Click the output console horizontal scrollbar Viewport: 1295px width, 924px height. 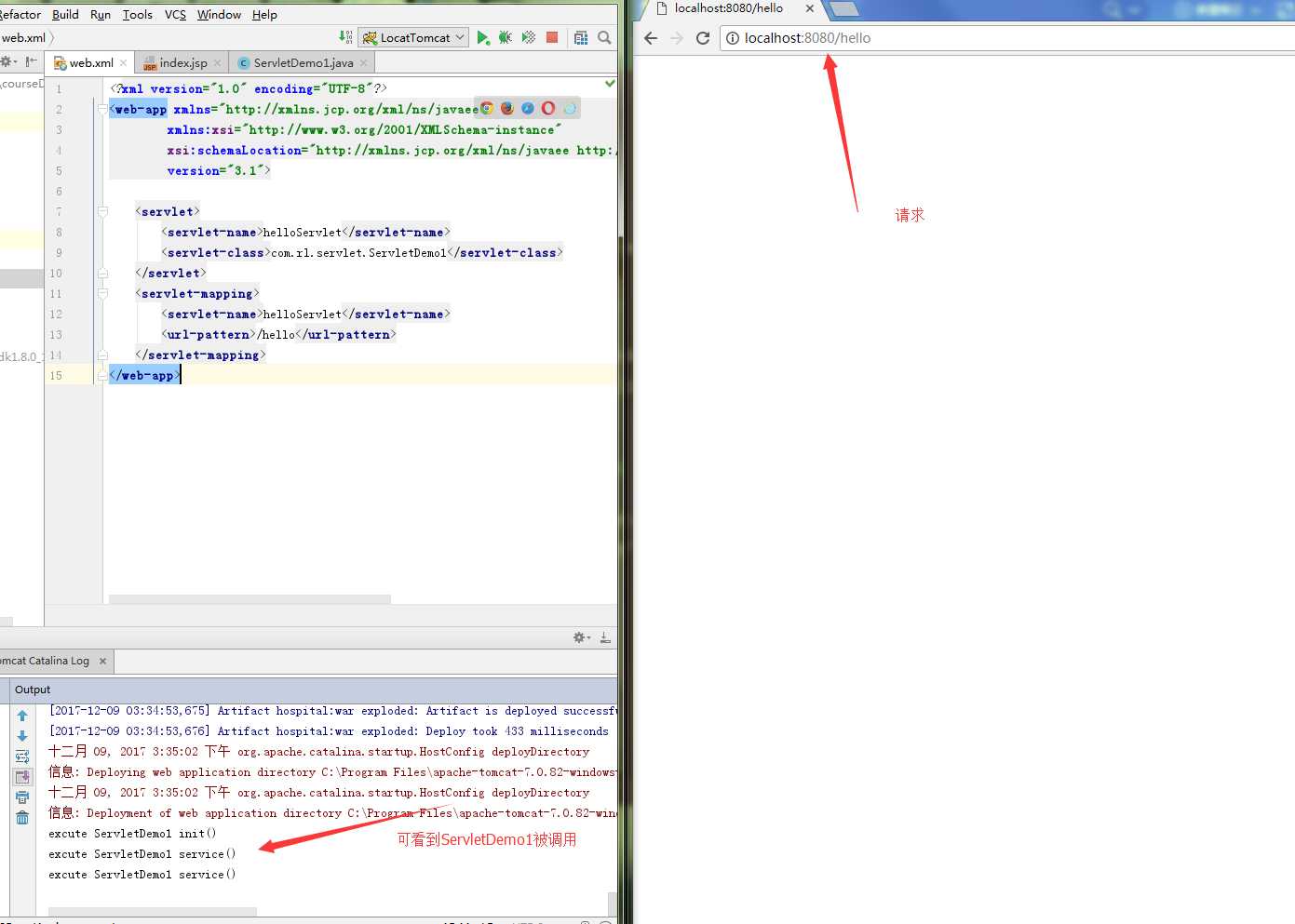coord(153,912)
